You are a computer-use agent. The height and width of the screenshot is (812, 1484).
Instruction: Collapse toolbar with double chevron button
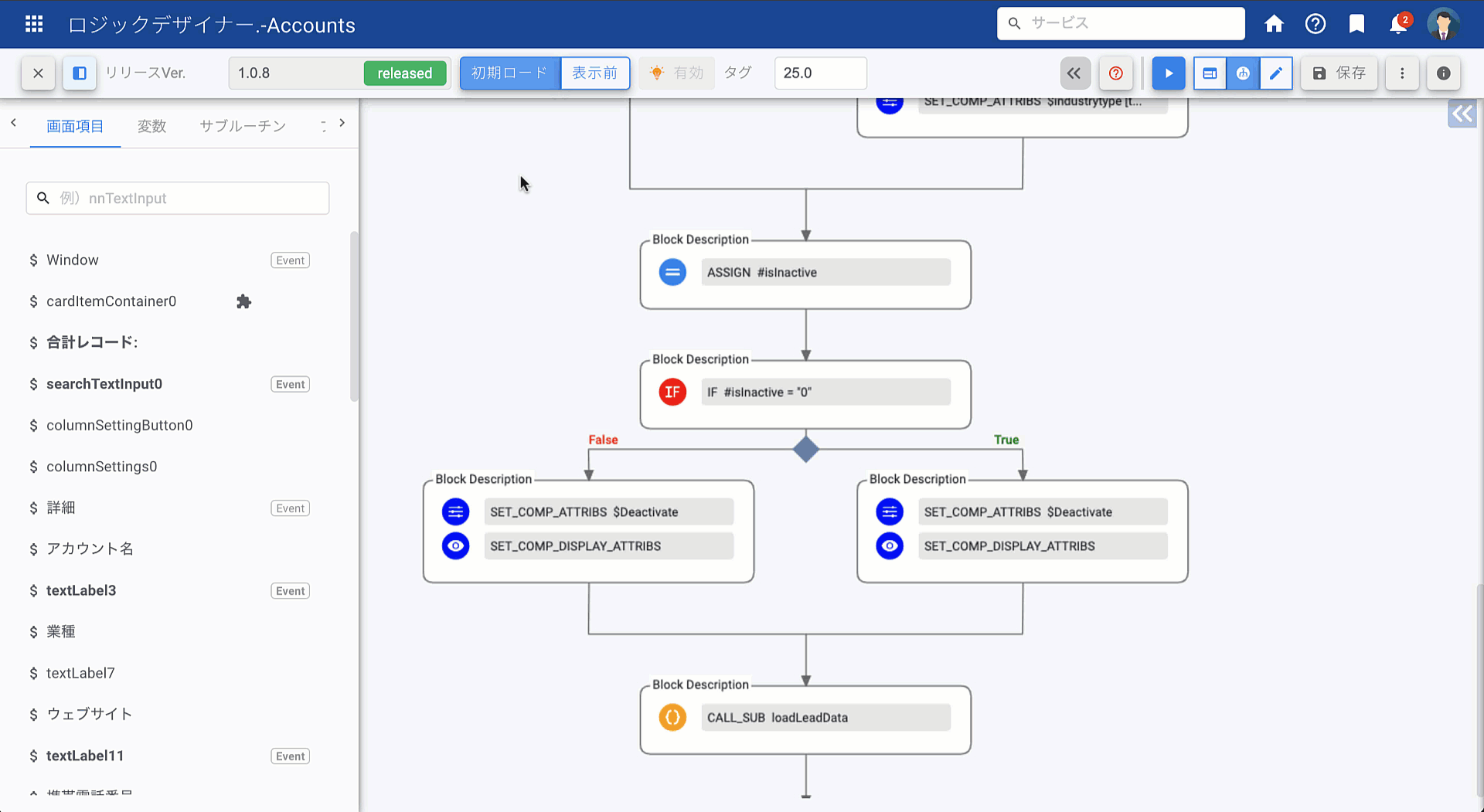tap(1074, 73)
